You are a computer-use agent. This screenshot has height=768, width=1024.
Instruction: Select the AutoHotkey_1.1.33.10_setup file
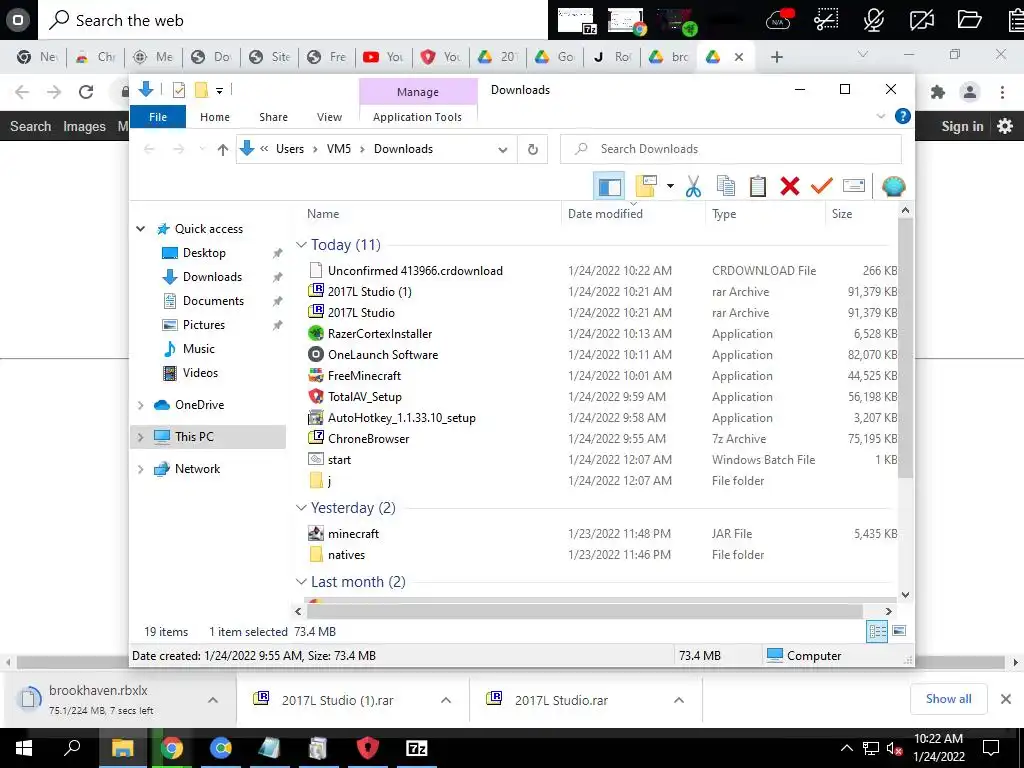(401, 418)
